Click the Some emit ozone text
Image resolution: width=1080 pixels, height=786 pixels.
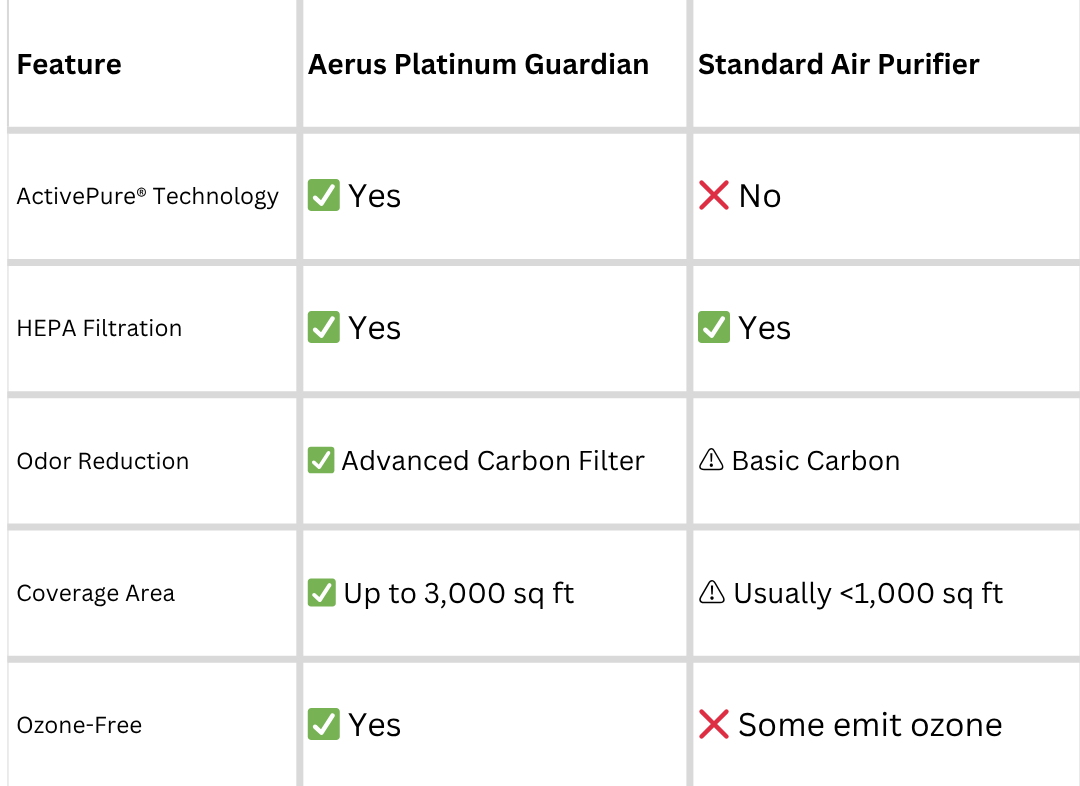click(870, 725)
